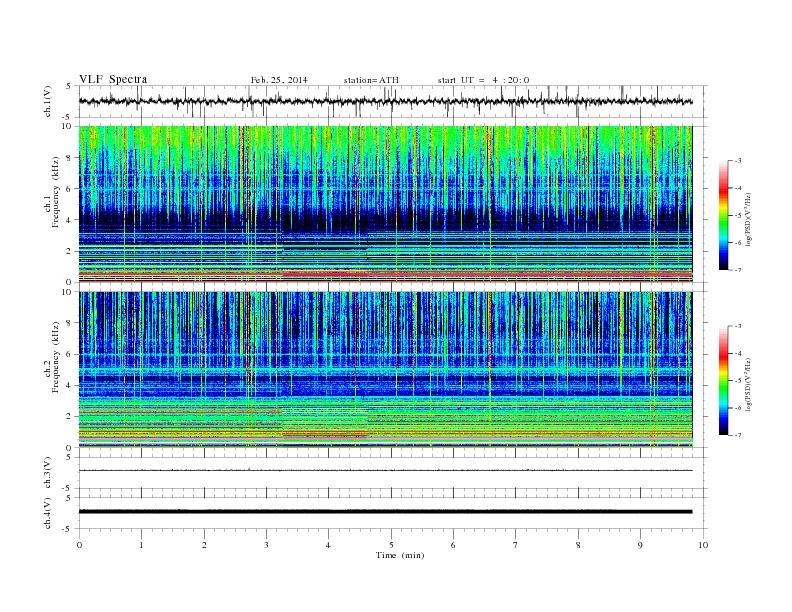Click the ch.2 spectrogram panel

click(x=386, y=369)
